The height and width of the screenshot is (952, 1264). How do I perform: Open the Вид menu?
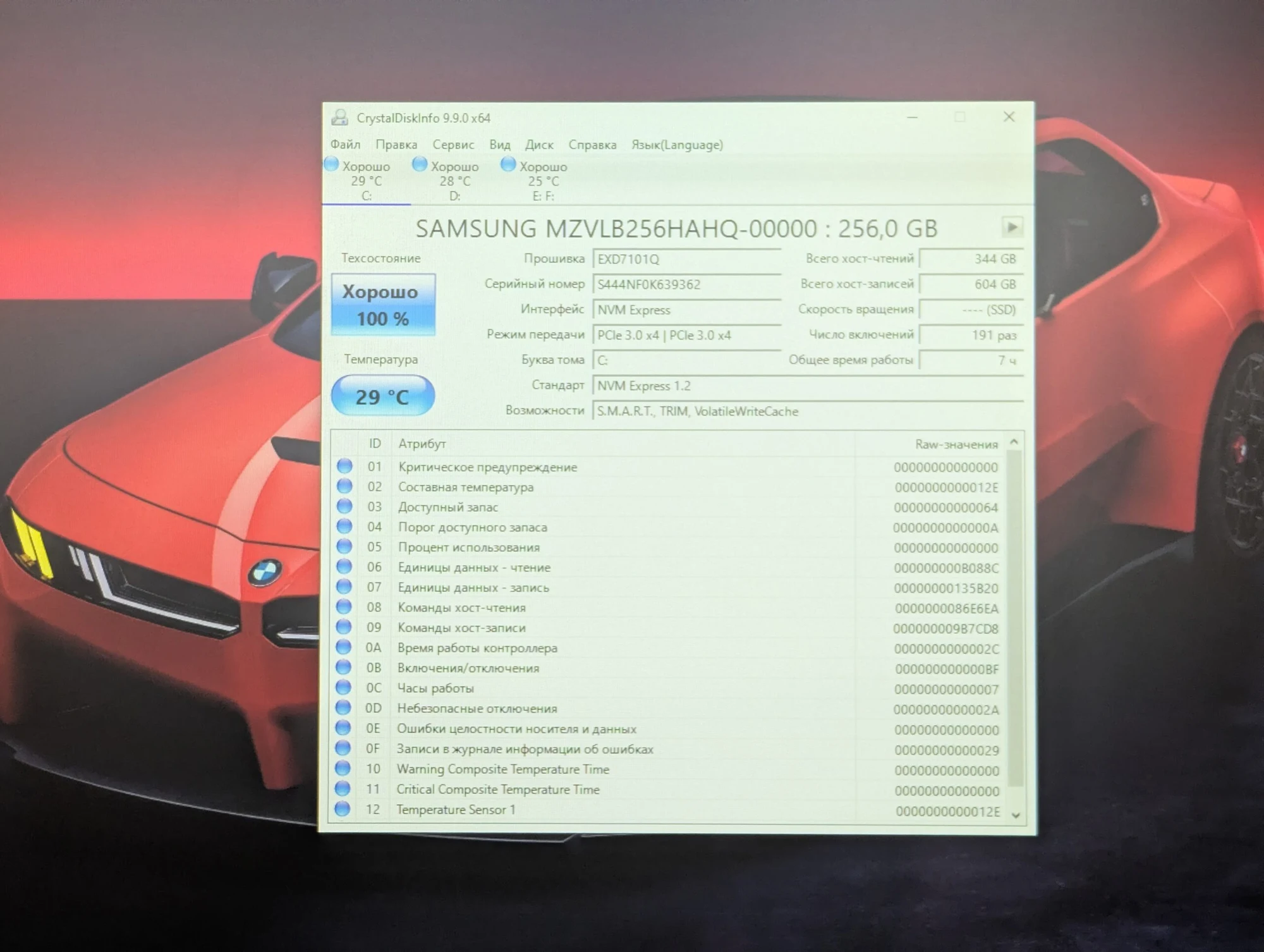point(499,145)
